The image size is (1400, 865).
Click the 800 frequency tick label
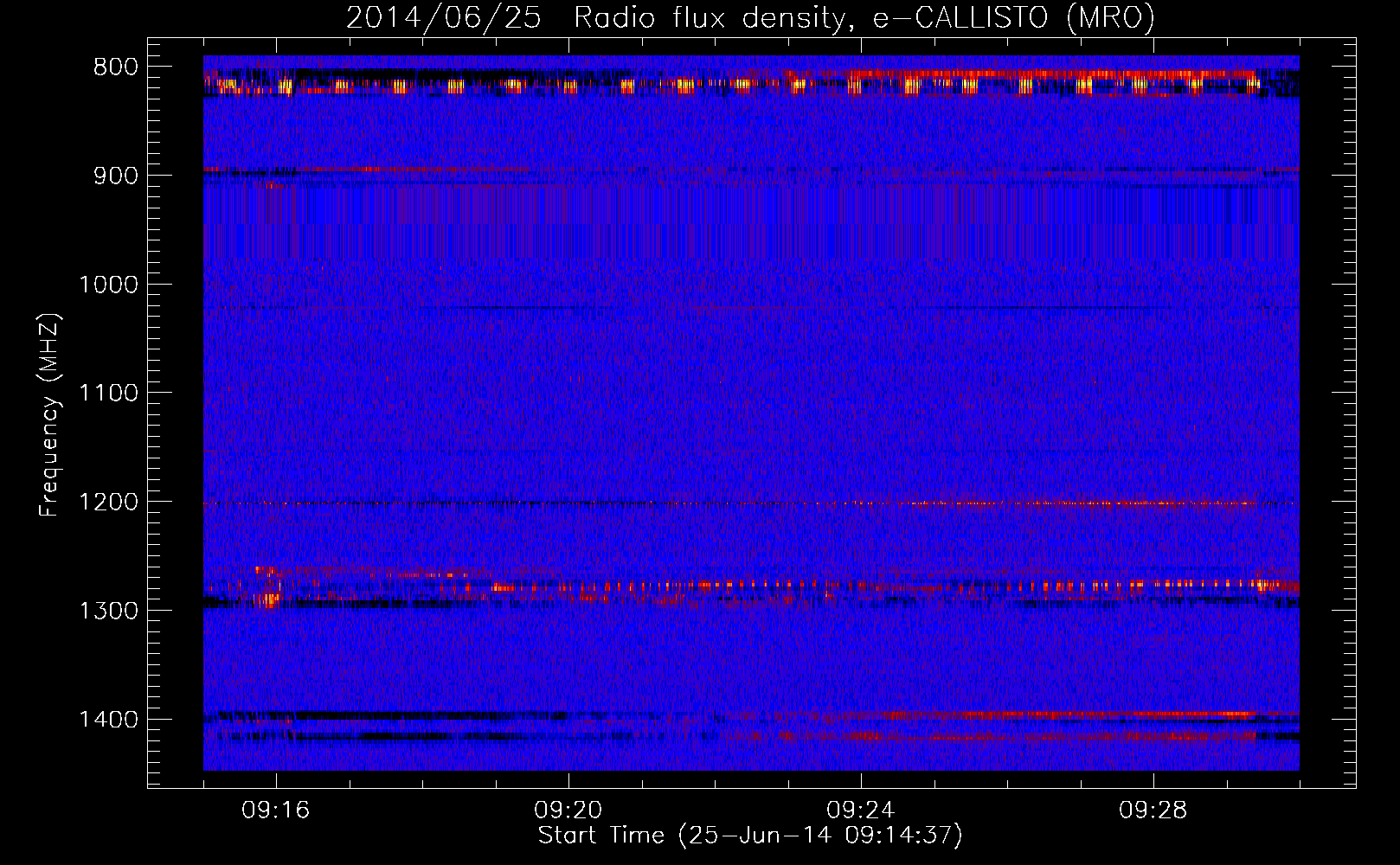[x=115, y=67]
